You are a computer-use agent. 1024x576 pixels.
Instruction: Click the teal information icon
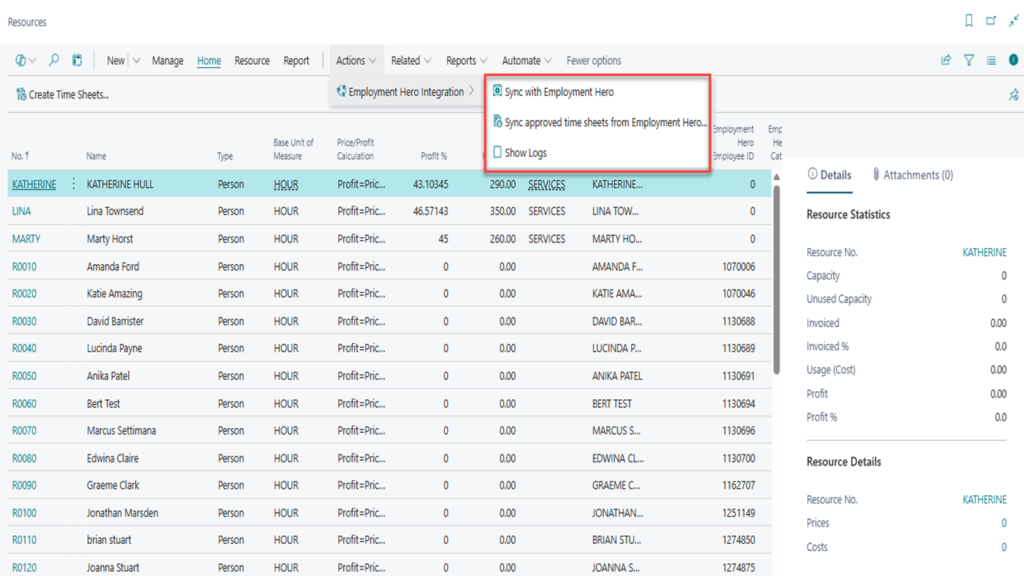pyautogui.click(x=1014, y=60)
